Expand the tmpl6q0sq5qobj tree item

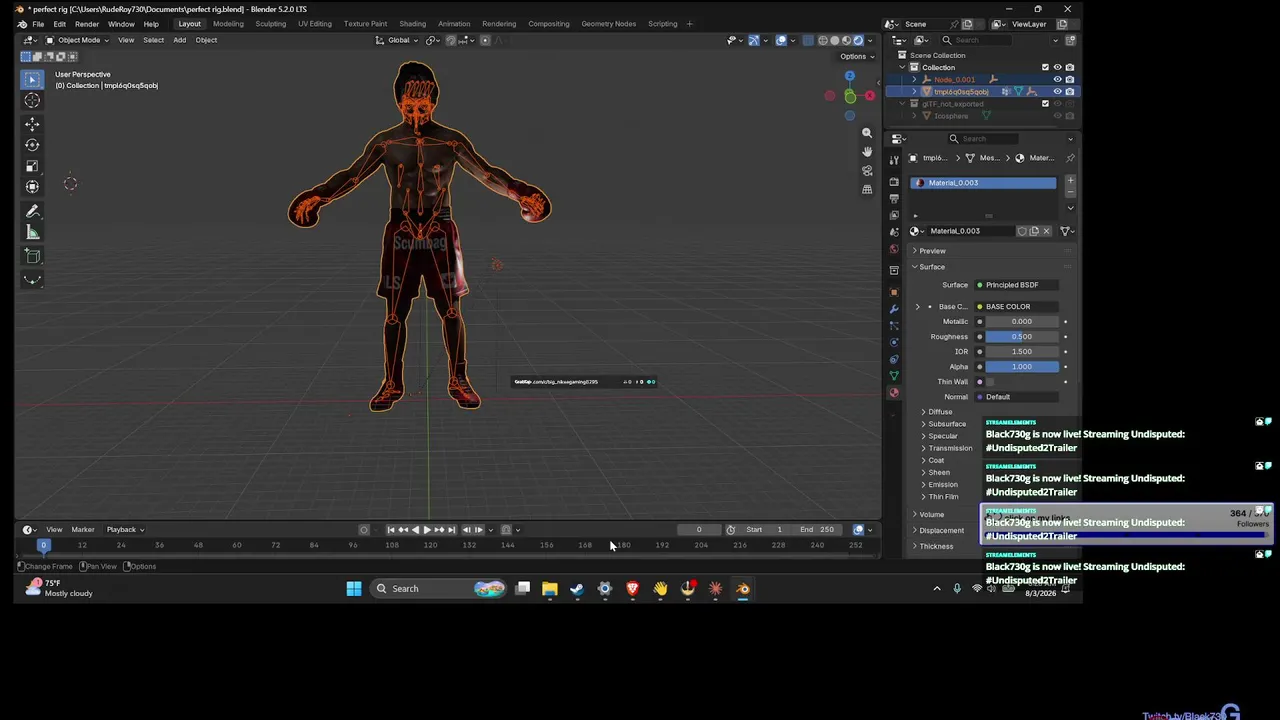point(914,91)
